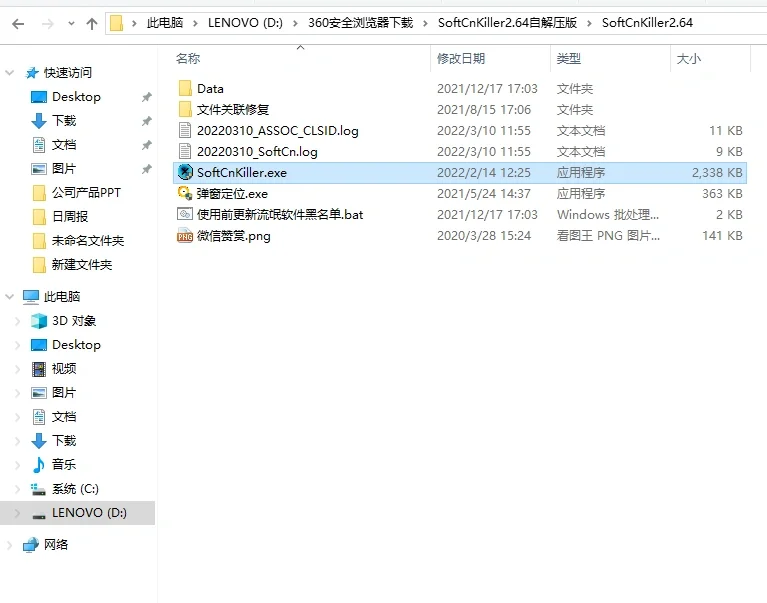The height and width of the screenshot is (603, 767).
Task: Expand the chevron before 此电脑 in the address bar
Action: pyautogui.click(x=134, y=23)
